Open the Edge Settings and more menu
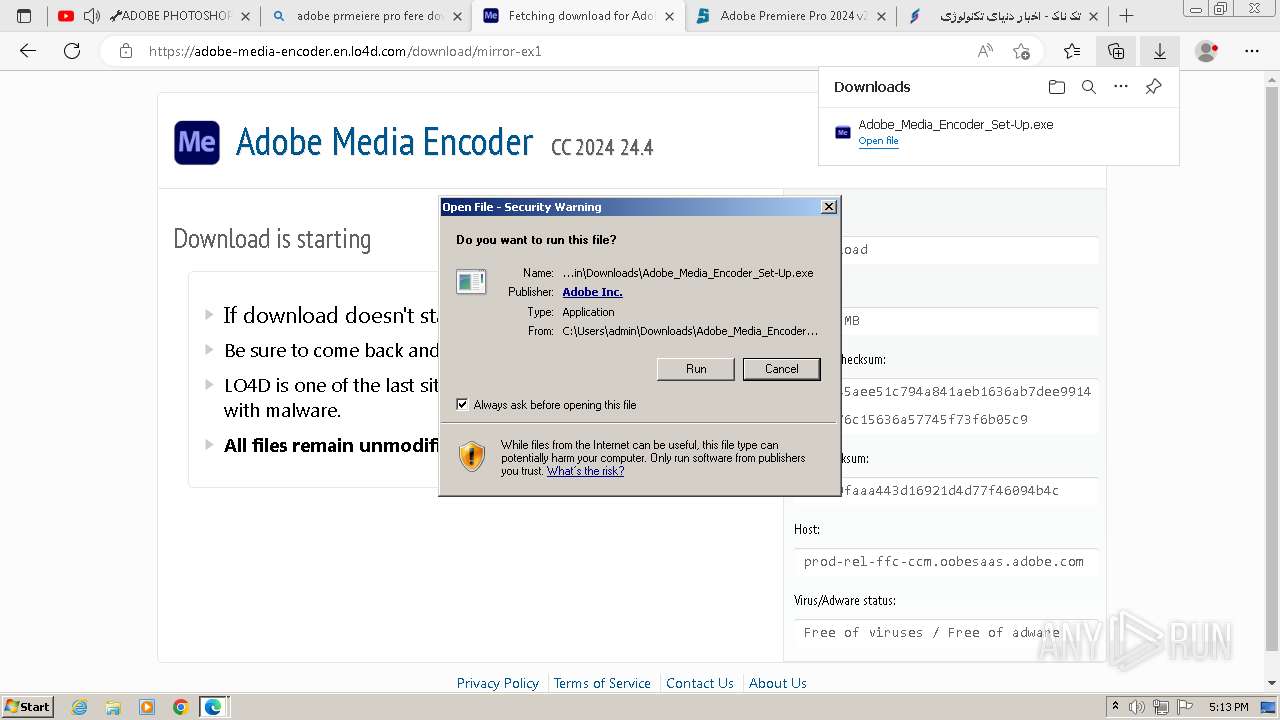The width and height of the screenshot is (1280, 720). coord(1252,51)
